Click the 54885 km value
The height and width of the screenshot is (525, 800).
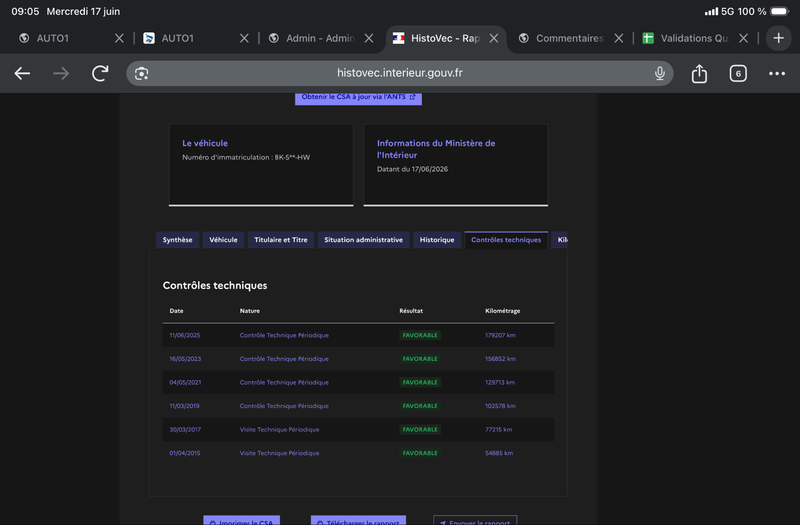pyautogui.click(x=499, y=453)
